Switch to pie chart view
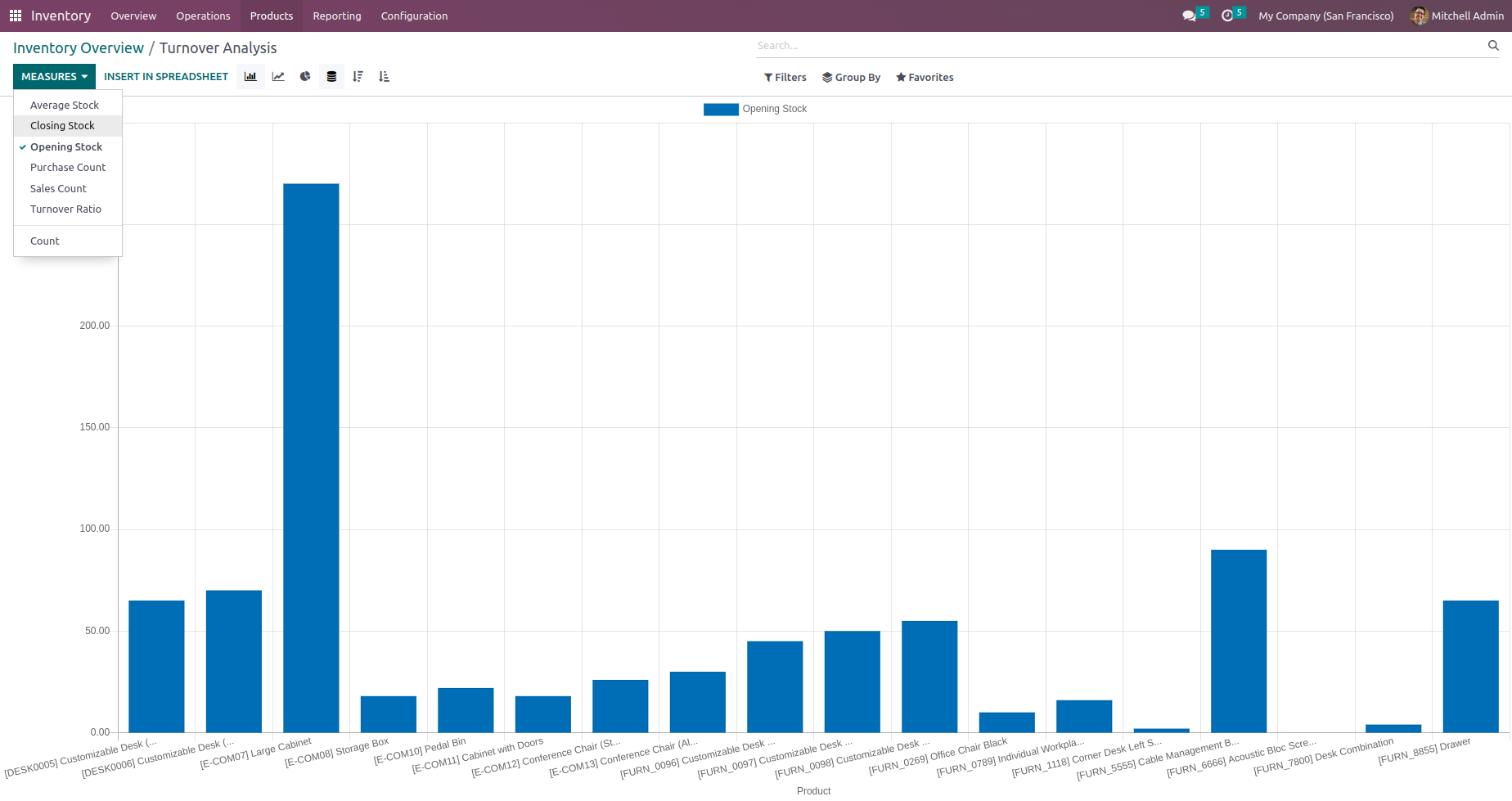Image resolution: width=1512 pixels, height=801 pixels. (x=305, y=77)
